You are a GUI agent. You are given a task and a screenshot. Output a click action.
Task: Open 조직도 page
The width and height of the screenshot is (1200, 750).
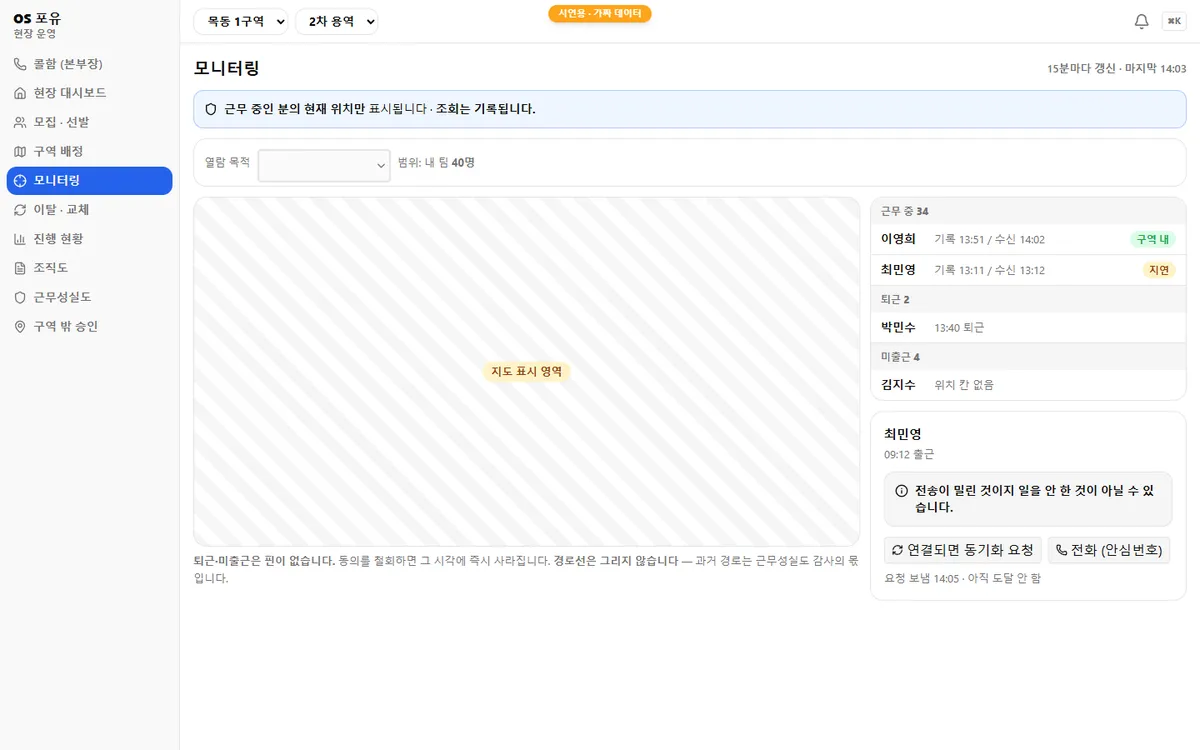coord(89,268)
